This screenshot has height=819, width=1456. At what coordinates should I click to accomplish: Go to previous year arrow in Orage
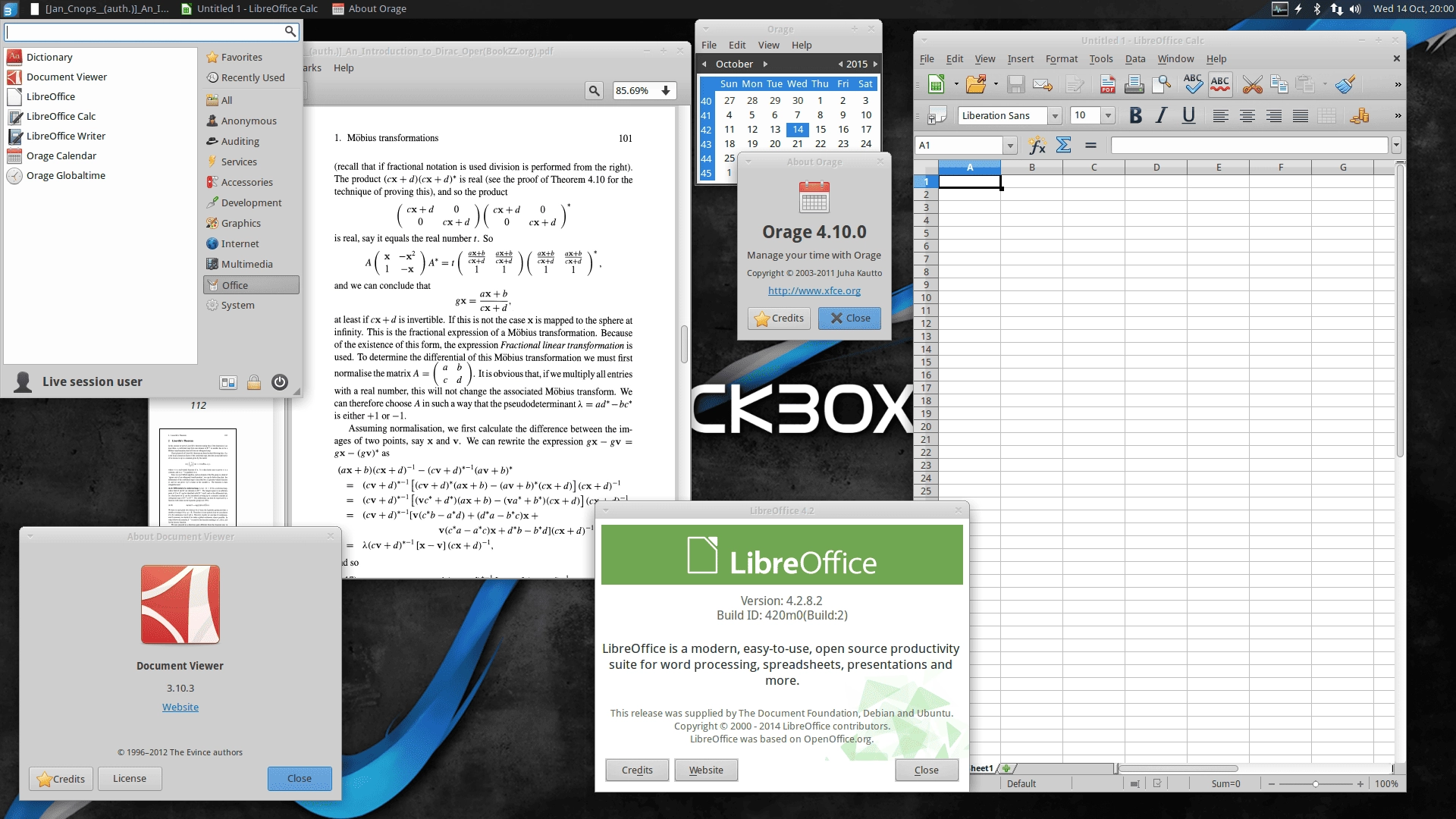pos(839,64)
